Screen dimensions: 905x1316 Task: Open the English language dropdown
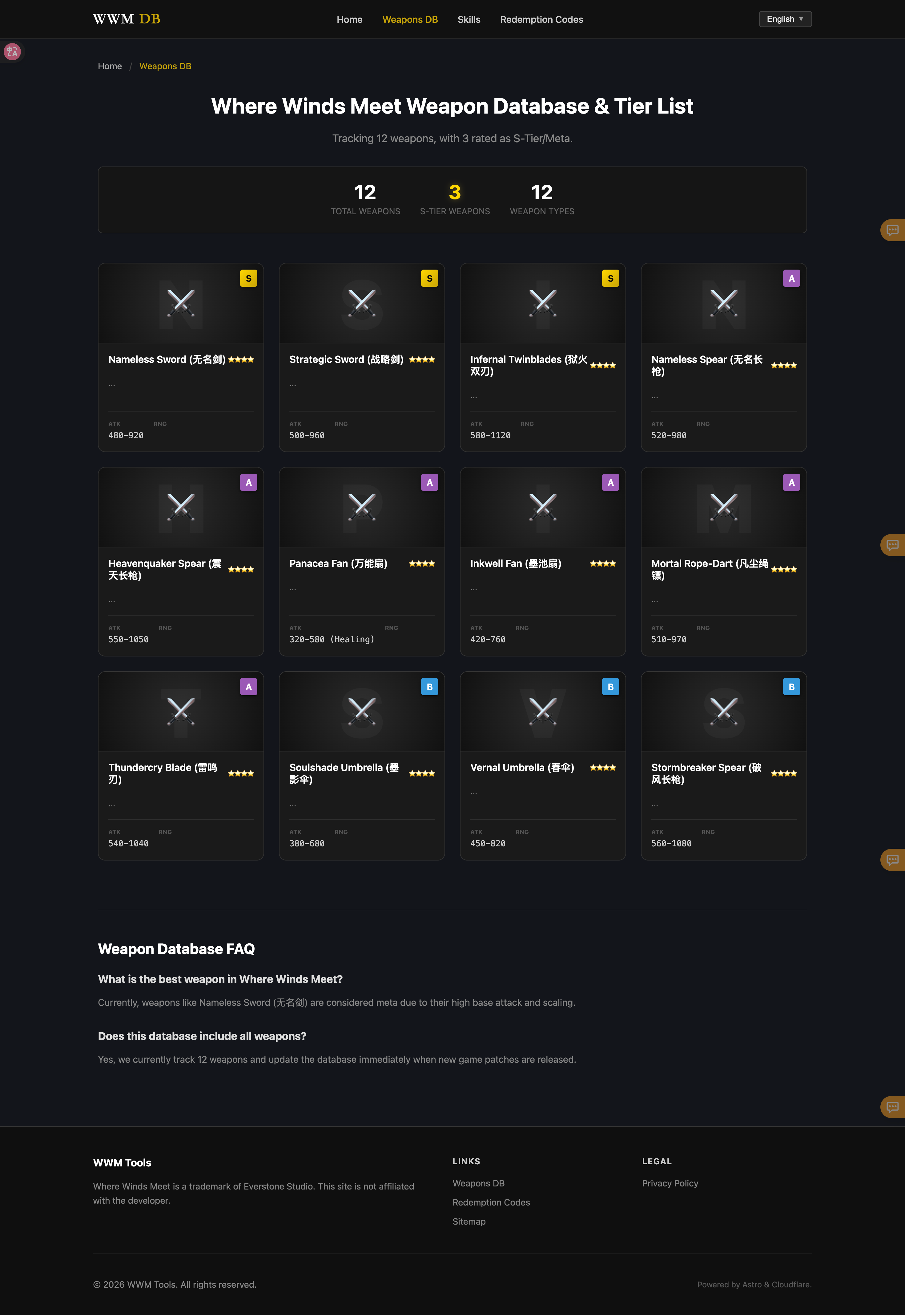tap(785, 19)
